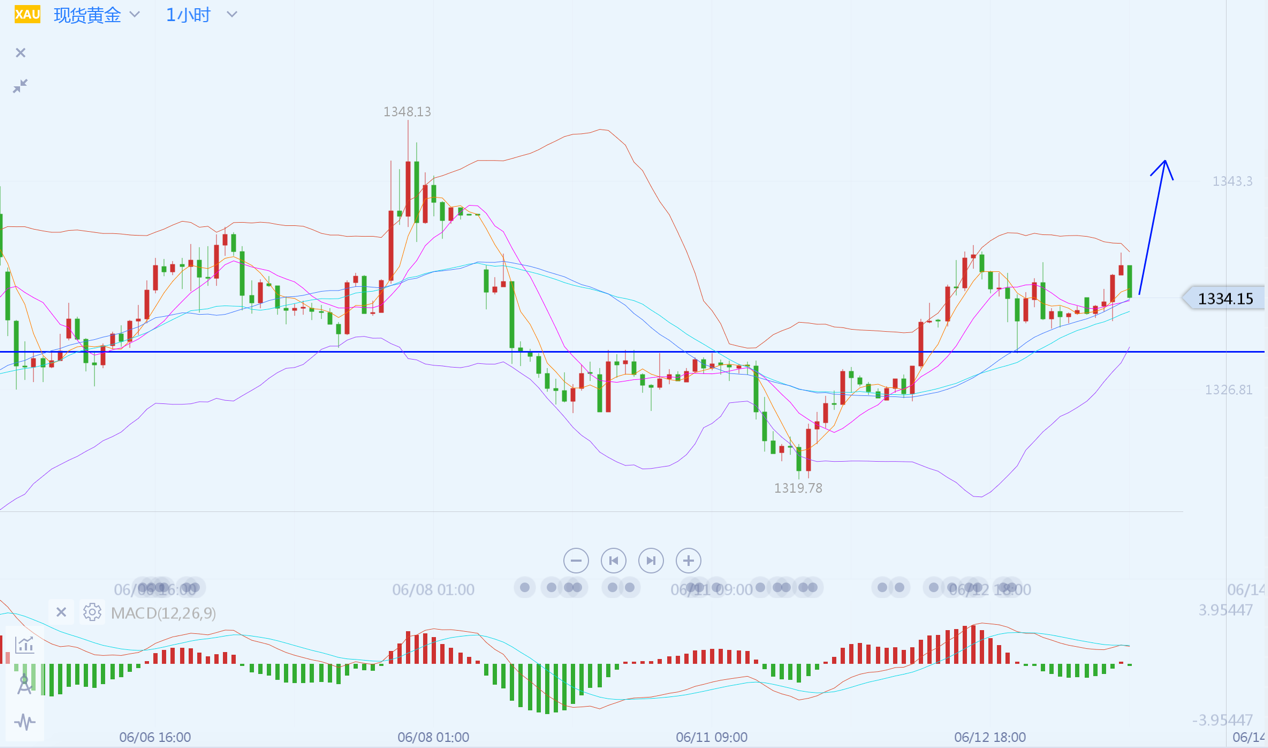Step back with the previous candle button

tap(613, 561)
